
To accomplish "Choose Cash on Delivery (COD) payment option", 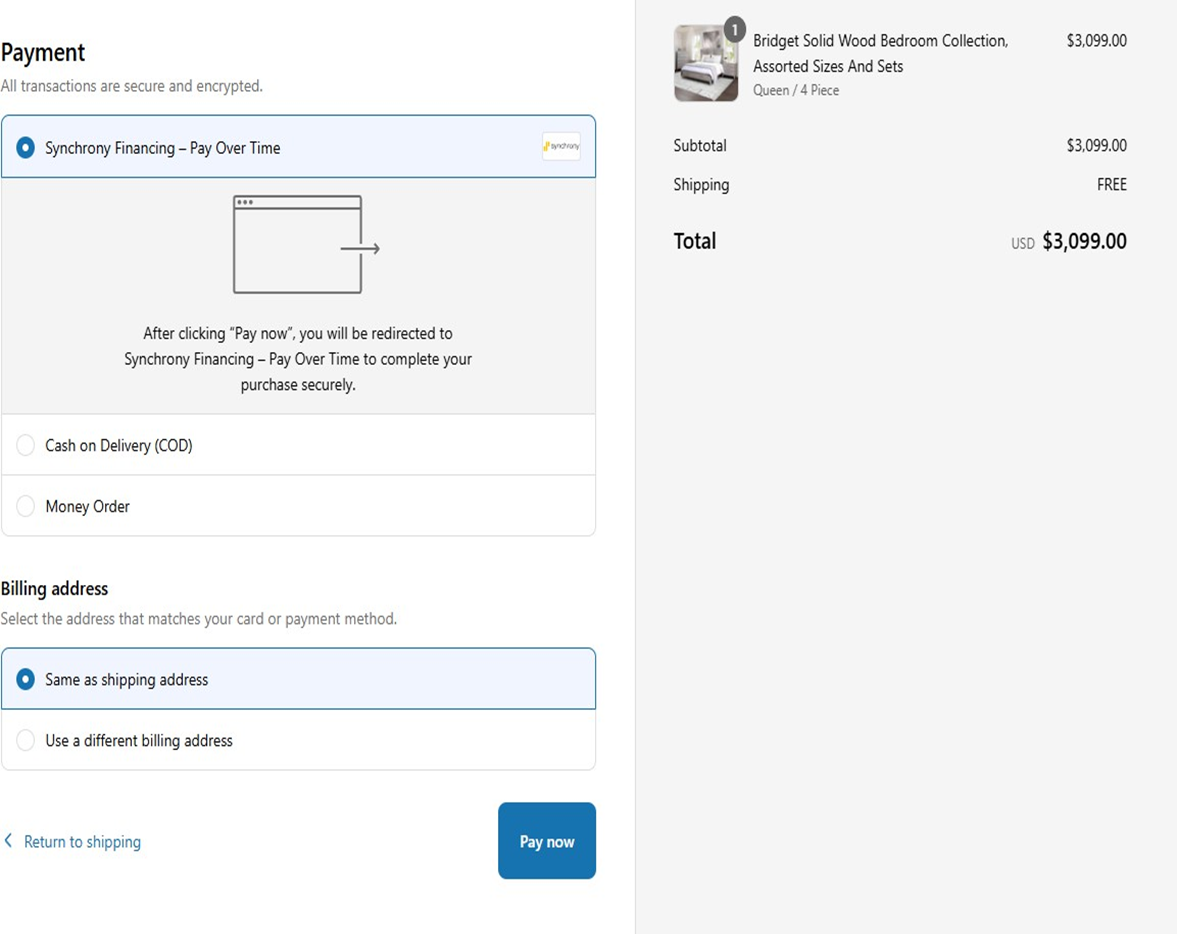I will pos(26,445).
